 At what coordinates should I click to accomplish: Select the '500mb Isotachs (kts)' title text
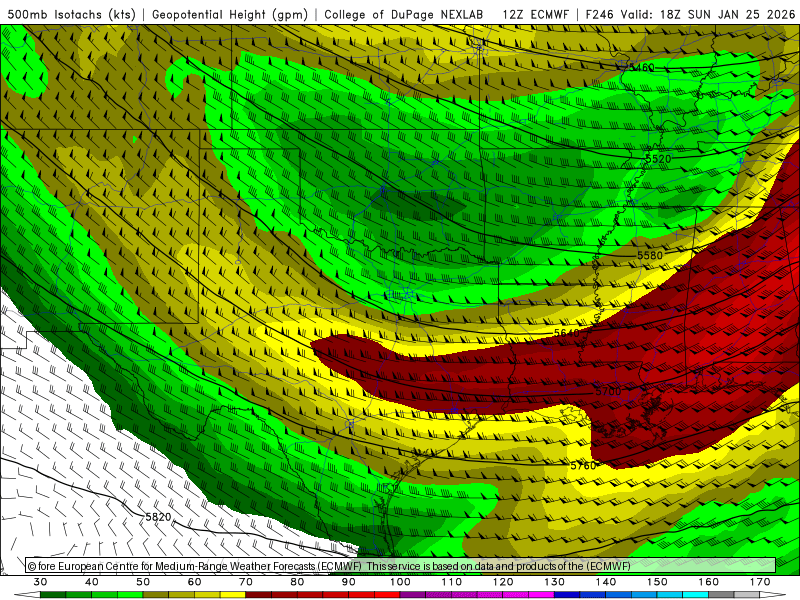tap(72, 14)
